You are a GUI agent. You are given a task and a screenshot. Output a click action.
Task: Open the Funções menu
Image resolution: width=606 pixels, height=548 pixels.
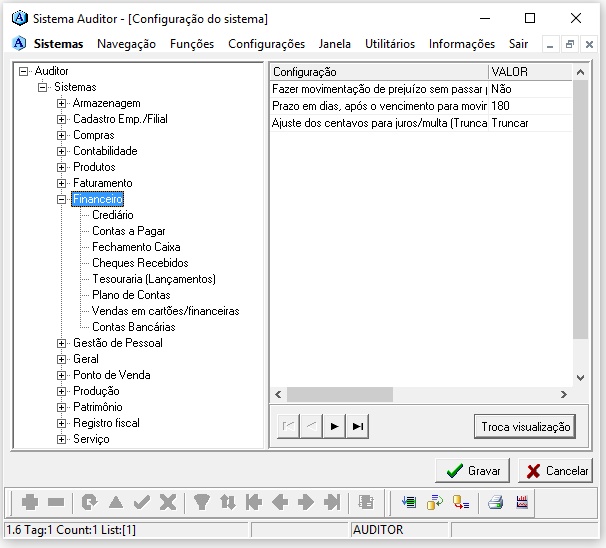click(x=192, y=44)
